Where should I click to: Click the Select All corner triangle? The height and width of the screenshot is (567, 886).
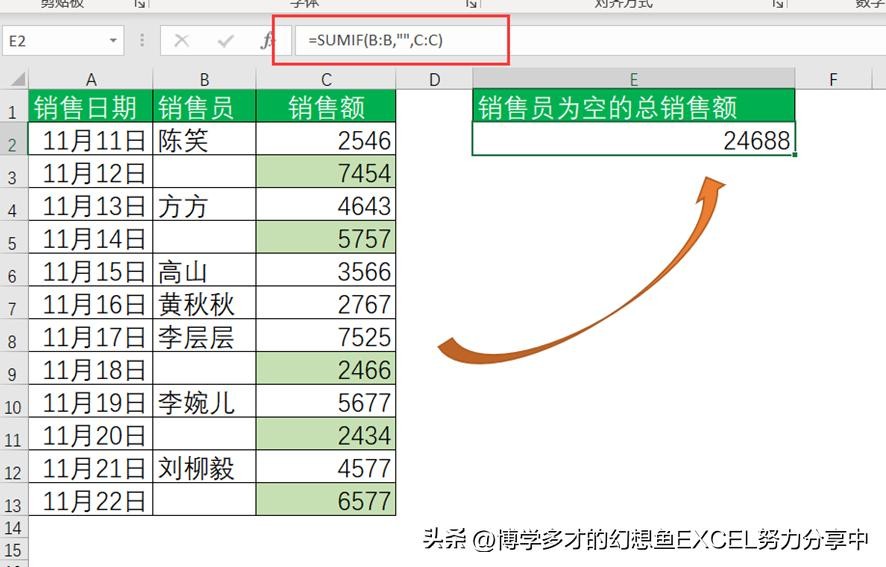pyautogui.click(x=15, y=79)
